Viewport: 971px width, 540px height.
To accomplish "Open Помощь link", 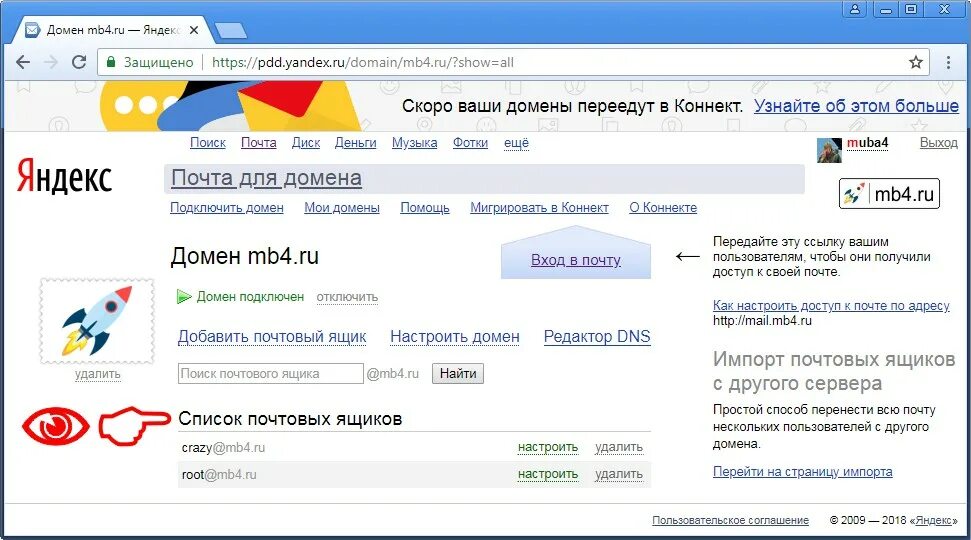I will tap(425, 208).
